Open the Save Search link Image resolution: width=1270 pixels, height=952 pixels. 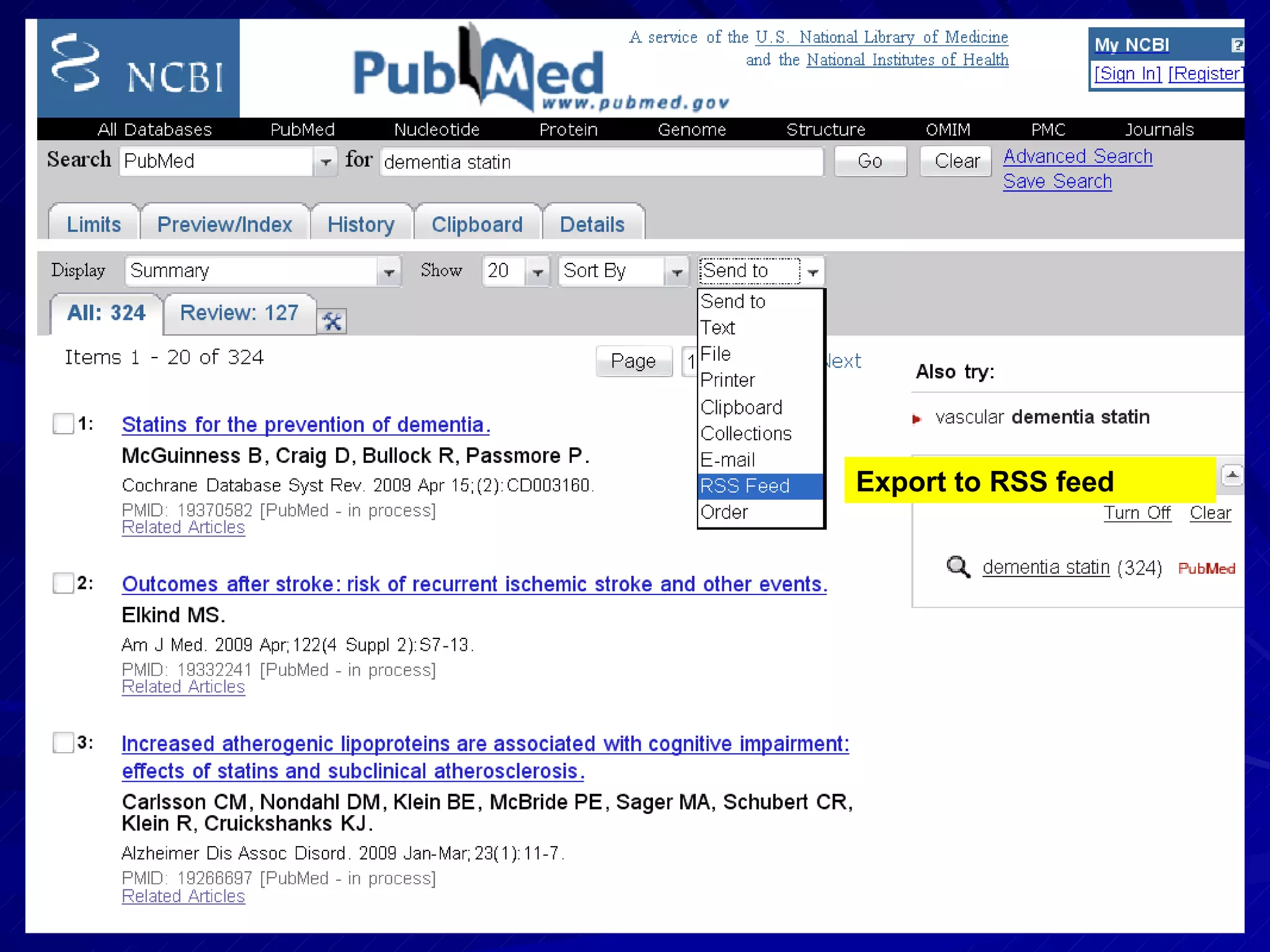tap(1057, 182)
